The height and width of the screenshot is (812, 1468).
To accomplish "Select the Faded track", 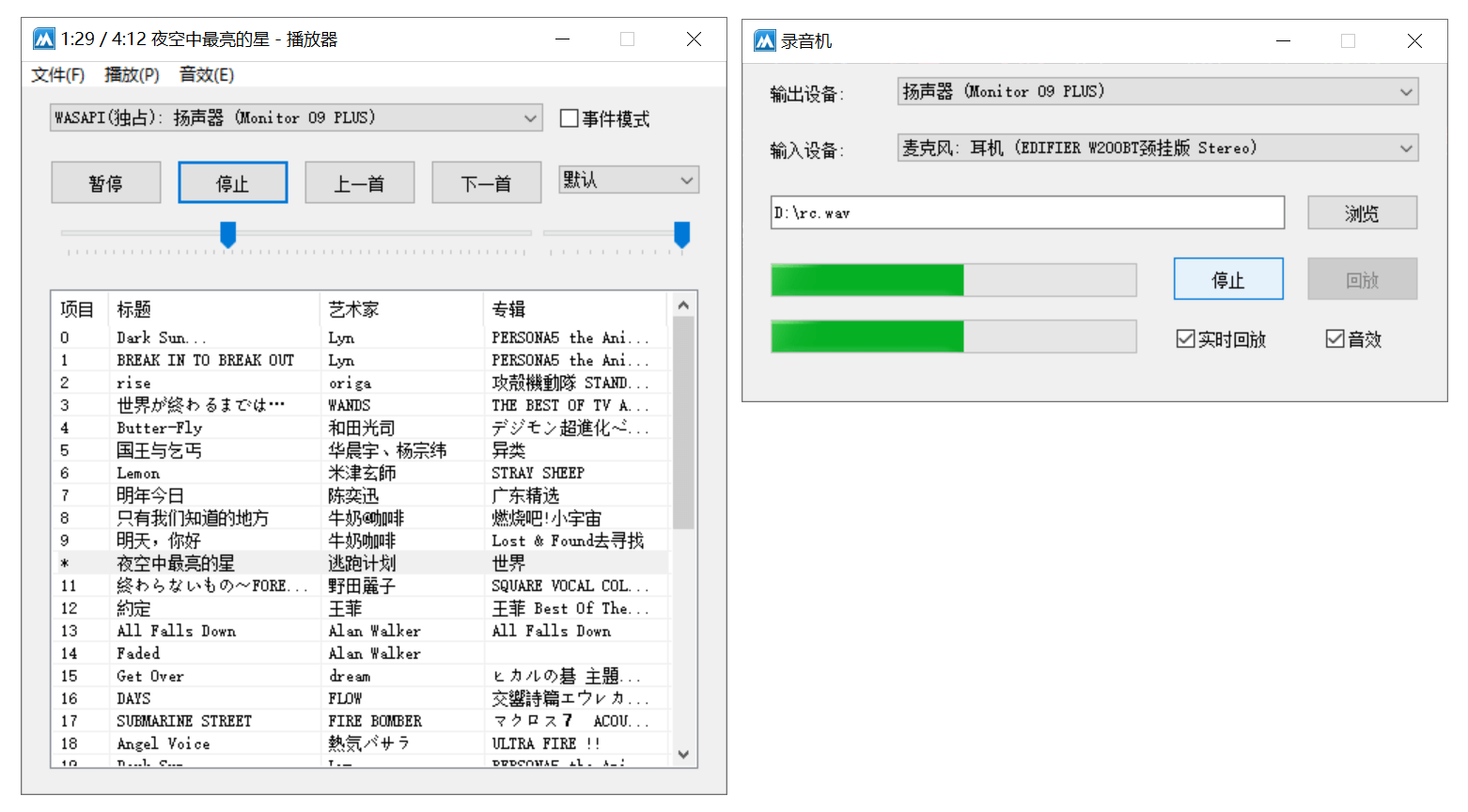I will tap(138, 653).
